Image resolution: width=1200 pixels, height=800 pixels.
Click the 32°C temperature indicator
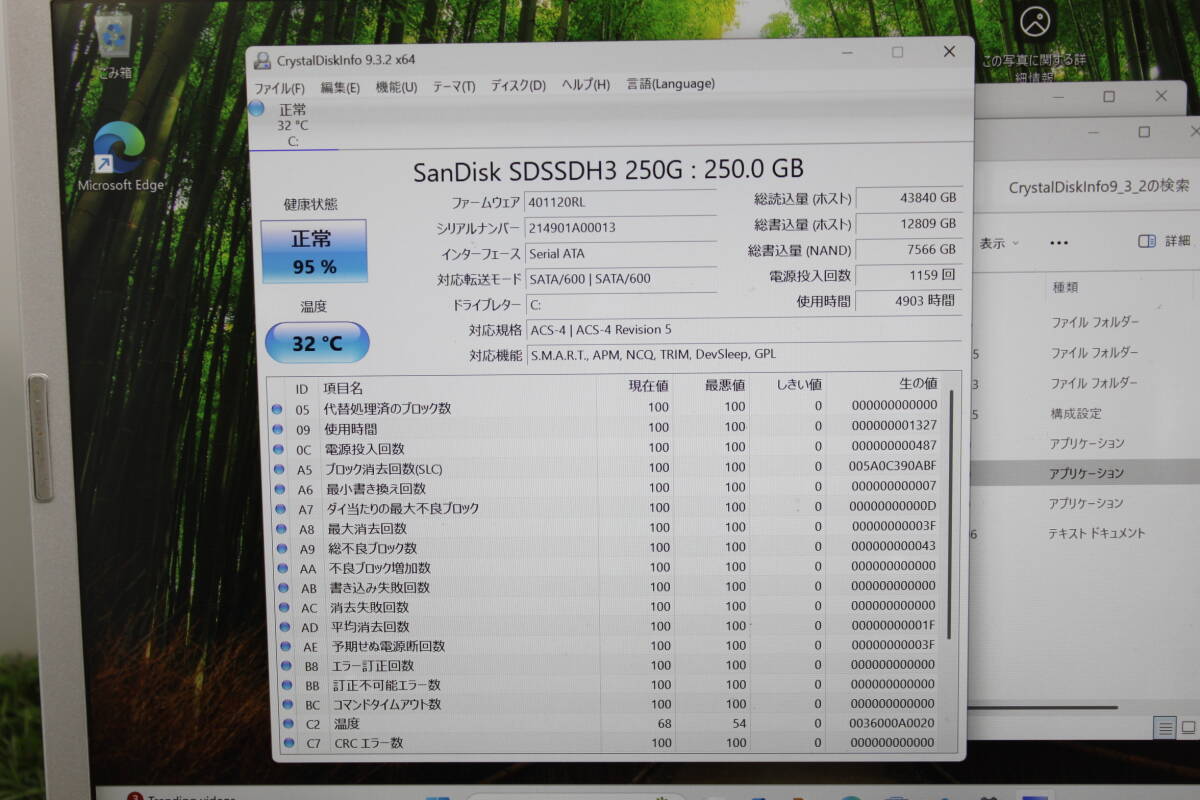(x=316, y=342)
